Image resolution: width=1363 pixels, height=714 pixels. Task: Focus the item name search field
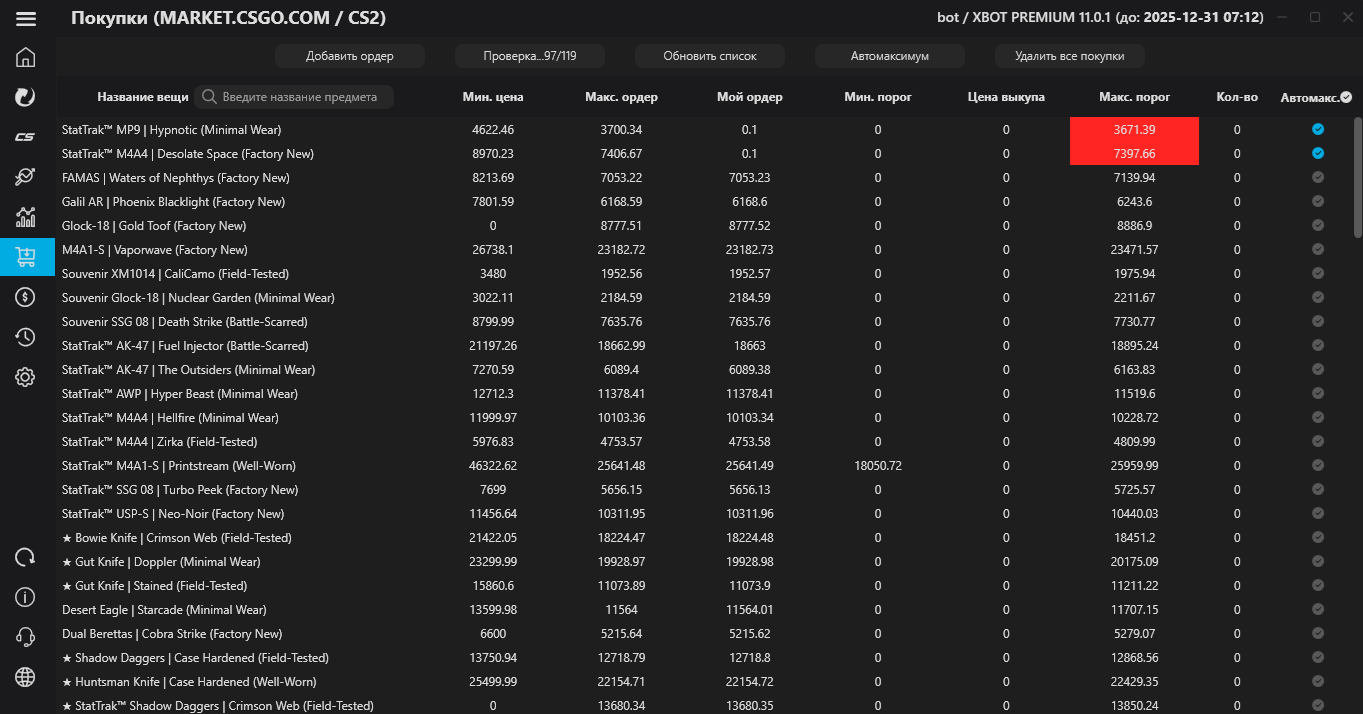tap(299, 97)
